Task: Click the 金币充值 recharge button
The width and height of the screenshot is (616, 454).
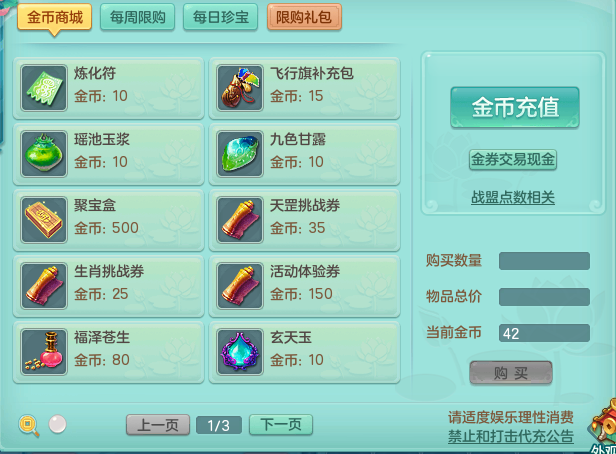Action: pos(515,107)
